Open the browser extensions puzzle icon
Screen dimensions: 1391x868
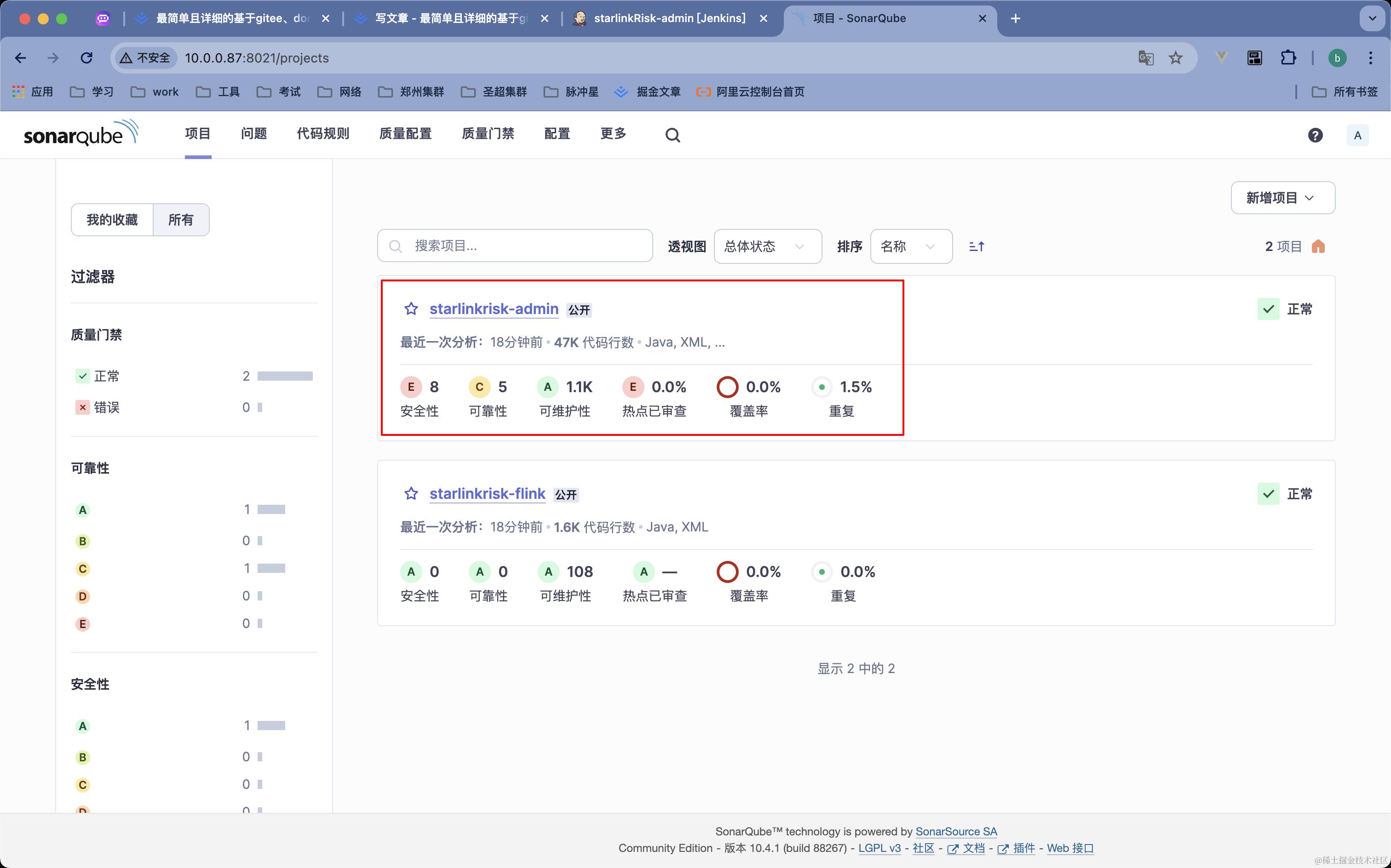1288,58
